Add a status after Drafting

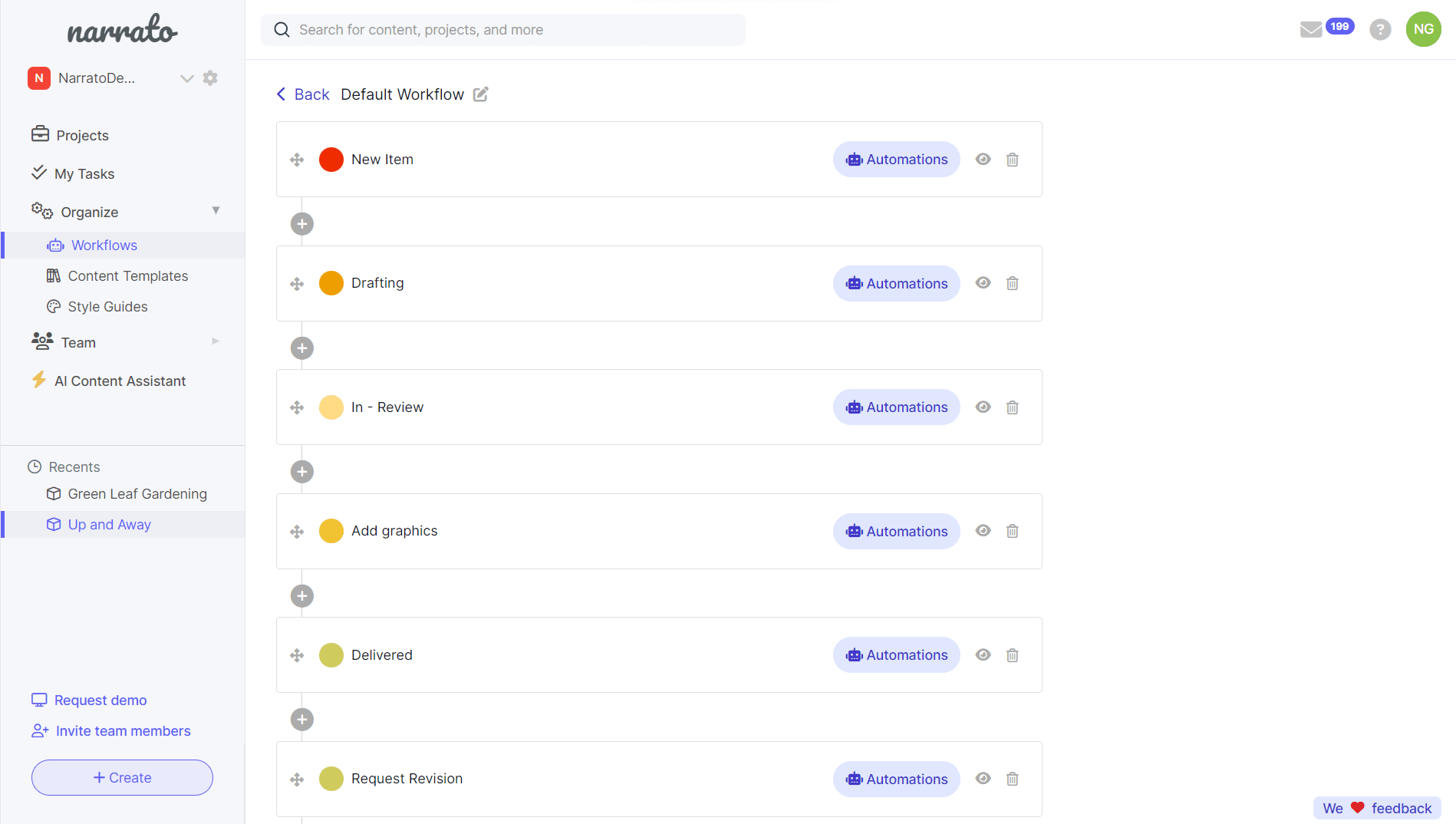pyautogui.click(x=302, y=348)
